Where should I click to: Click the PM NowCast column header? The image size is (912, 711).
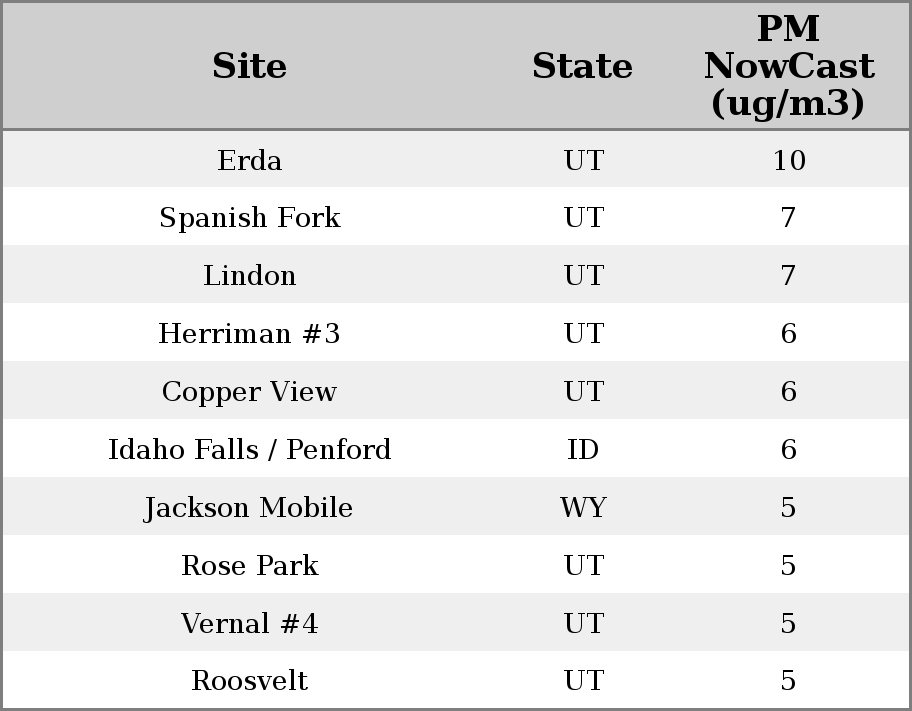(x=788, y=66)
